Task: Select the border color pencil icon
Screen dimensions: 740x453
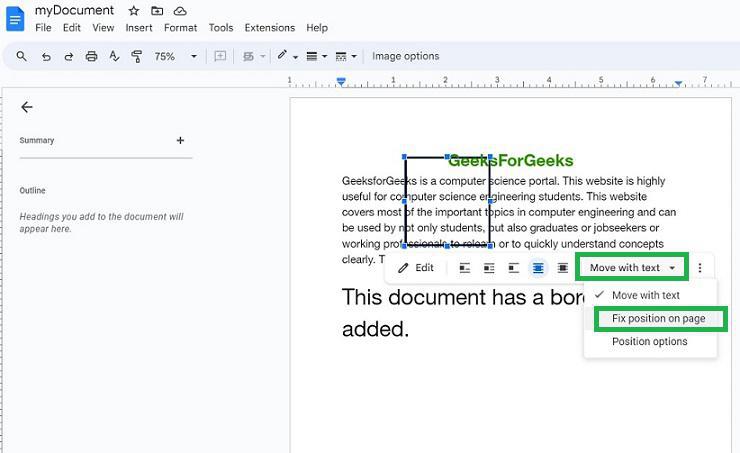Action: pyautogui.click(x=282, y=56)
